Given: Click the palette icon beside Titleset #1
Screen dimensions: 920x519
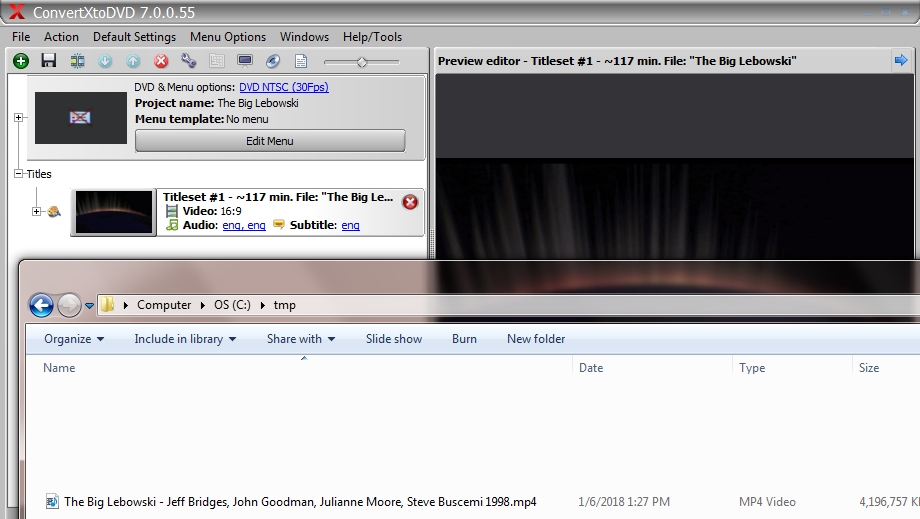Looking at the screenshot, I should coord(54,212).
